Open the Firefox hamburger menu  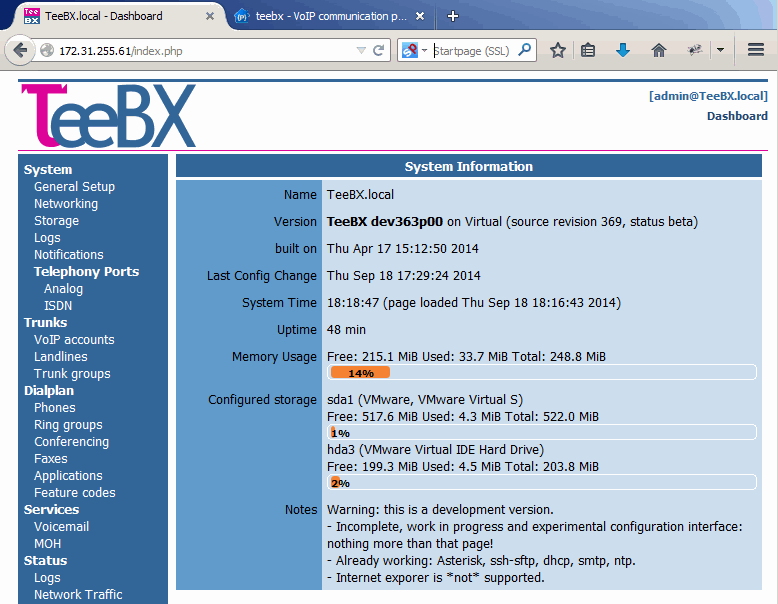coord(756,50)
